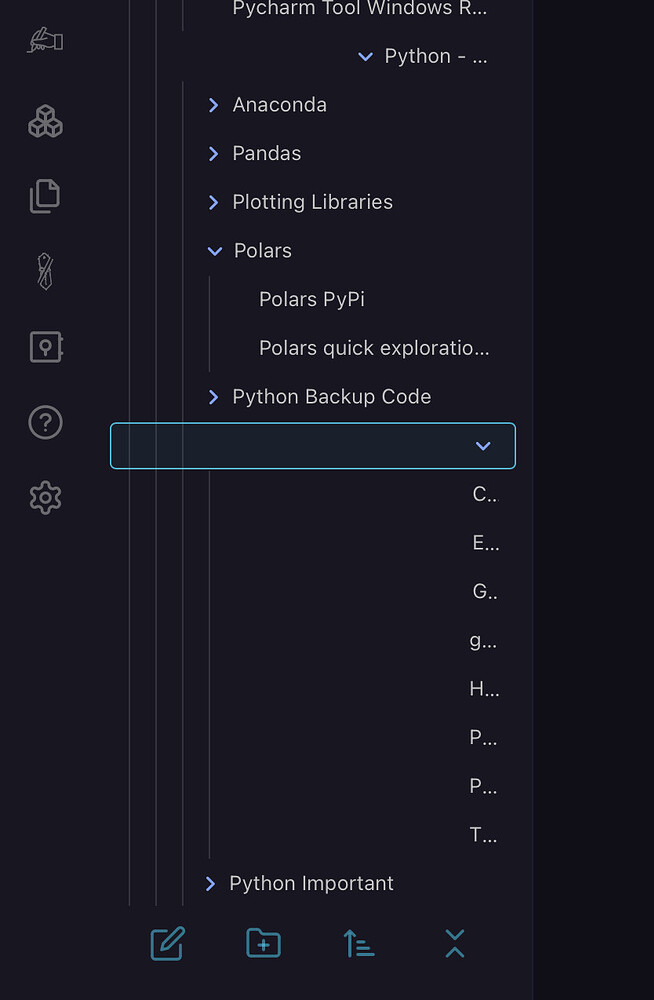Image resolution: width=654 pixels, height=1000 pixels.
Task: Click the stacked cubes ribbon icon
Action: point(45,121)
